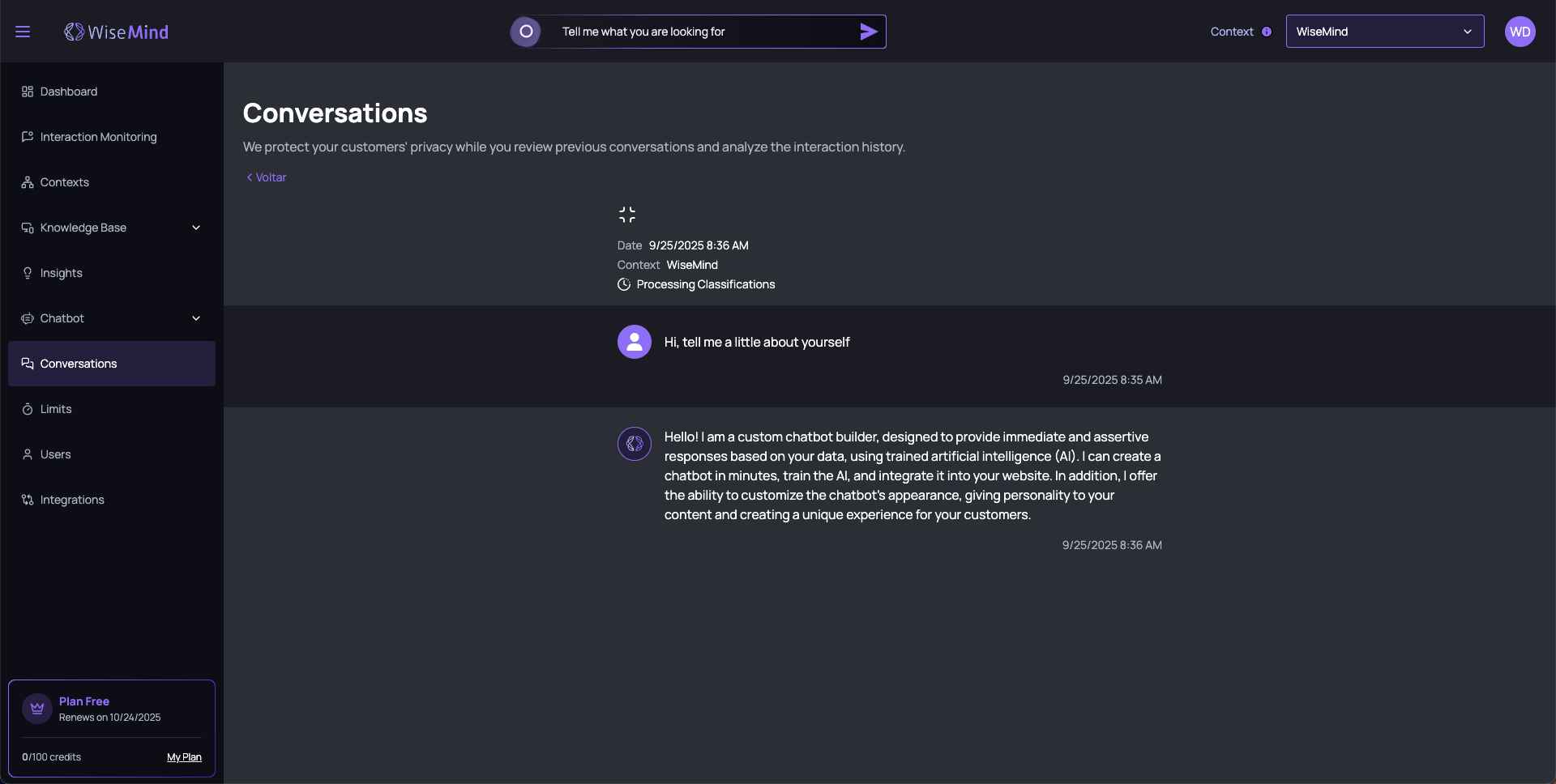Click the Voltar back link

tap(267, 177)
